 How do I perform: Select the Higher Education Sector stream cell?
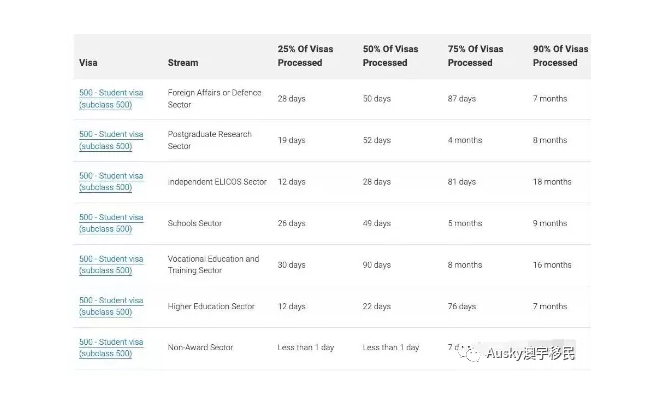coord(211,306)
